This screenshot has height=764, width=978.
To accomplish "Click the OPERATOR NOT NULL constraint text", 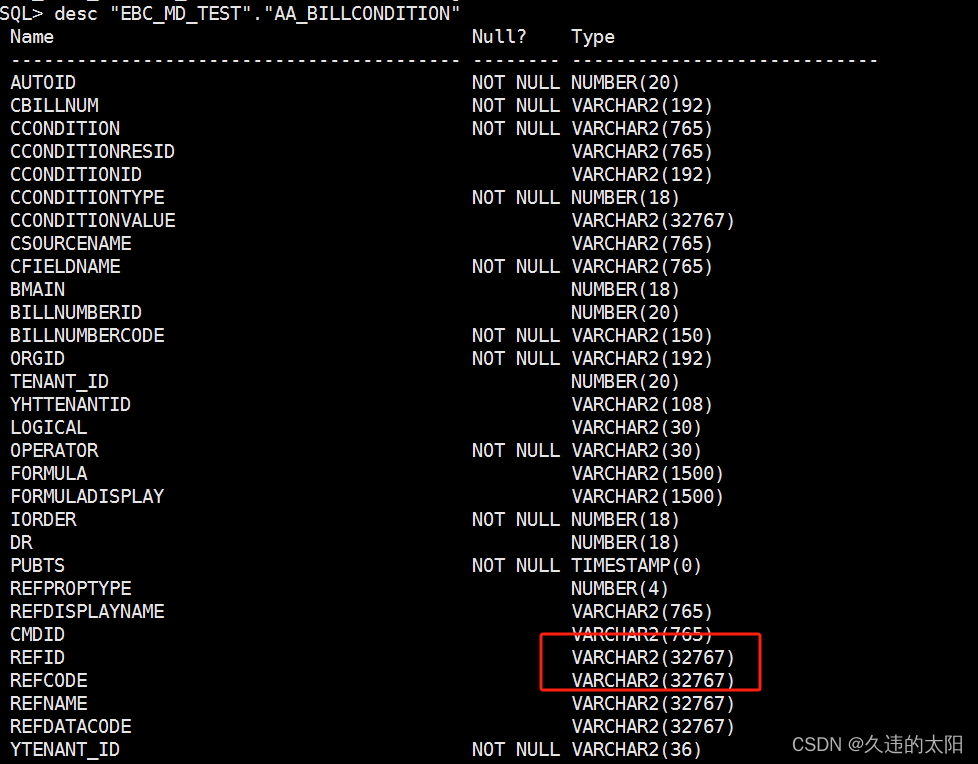I will [x=516, y=450].
